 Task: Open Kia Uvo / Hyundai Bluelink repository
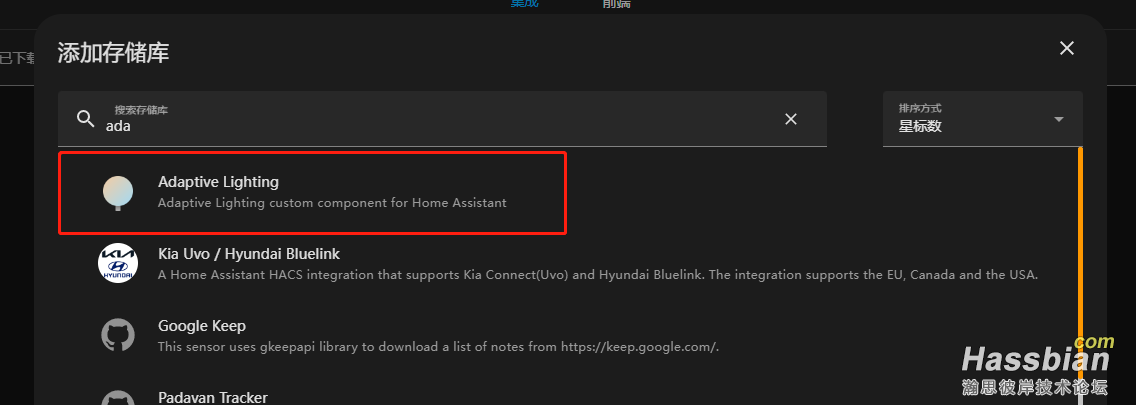[567, 264]
